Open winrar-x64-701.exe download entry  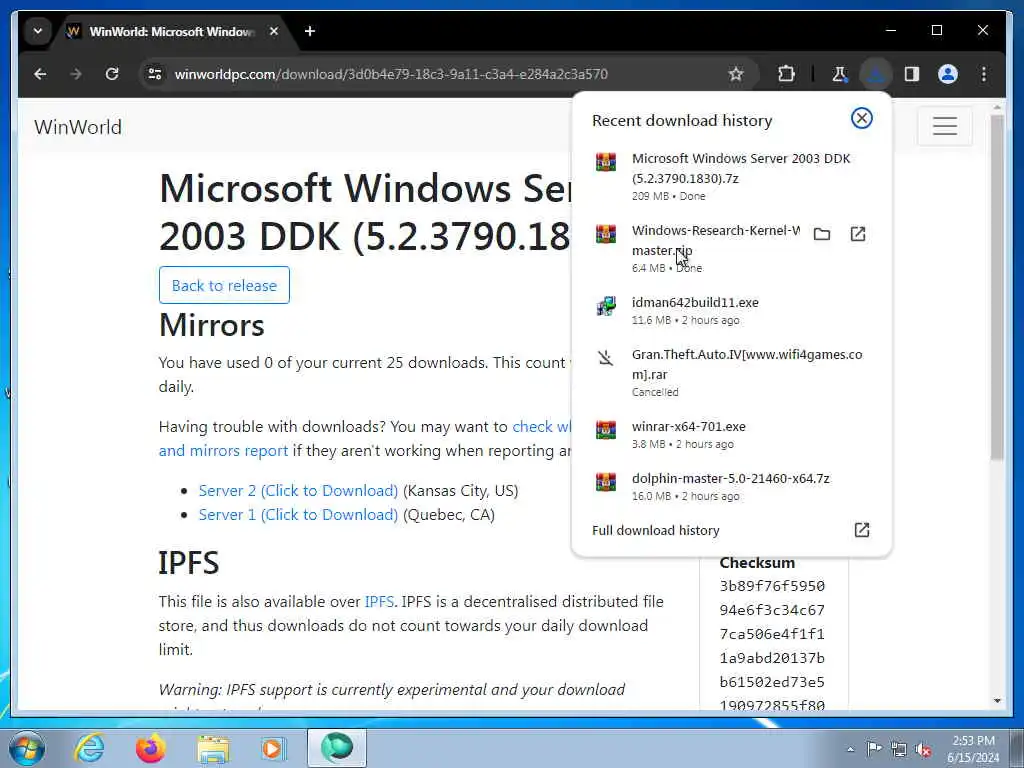[731, 434]
